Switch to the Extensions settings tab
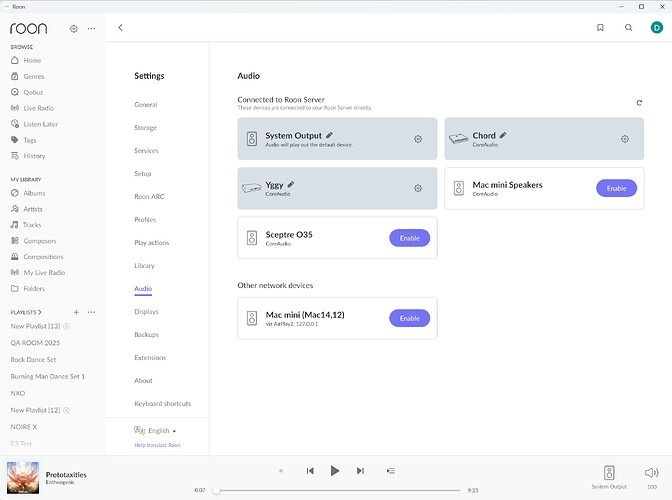The image size is (672, 500). click(x=150, y=357)
